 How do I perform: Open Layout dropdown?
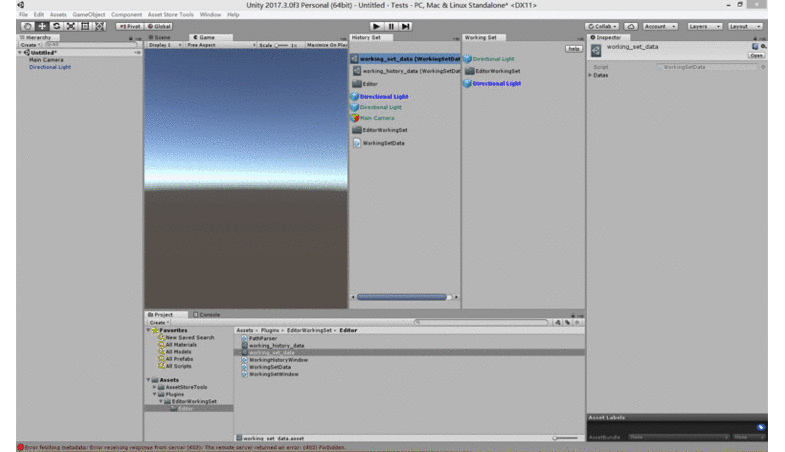pyautogui.click(x=745, y=26)
